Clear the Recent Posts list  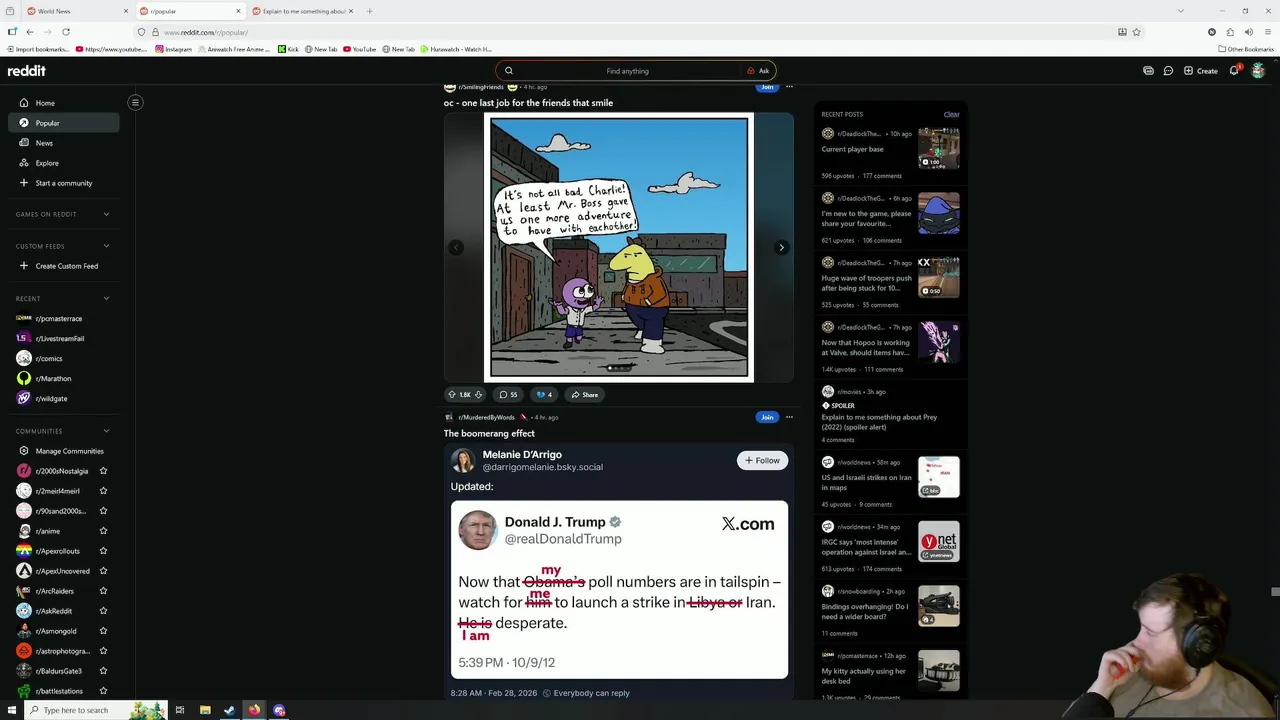pos(951,114)
